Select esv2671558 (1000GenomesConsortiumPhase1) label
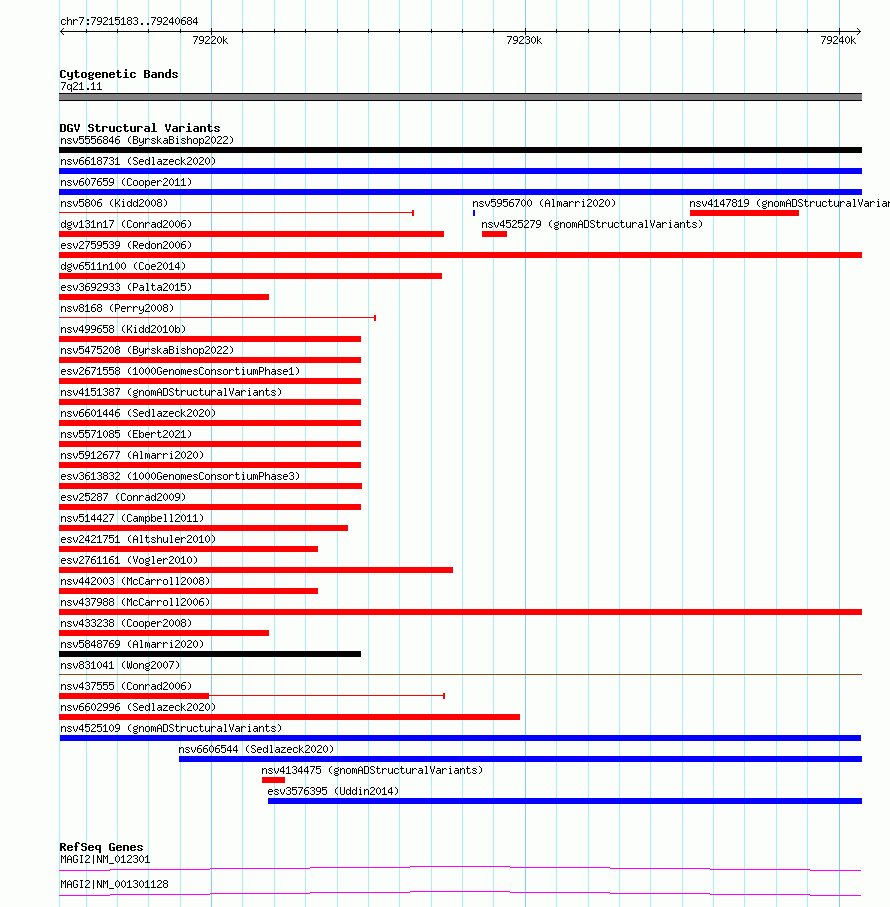Viewport: 890px width, 907px height. point(180,371)
